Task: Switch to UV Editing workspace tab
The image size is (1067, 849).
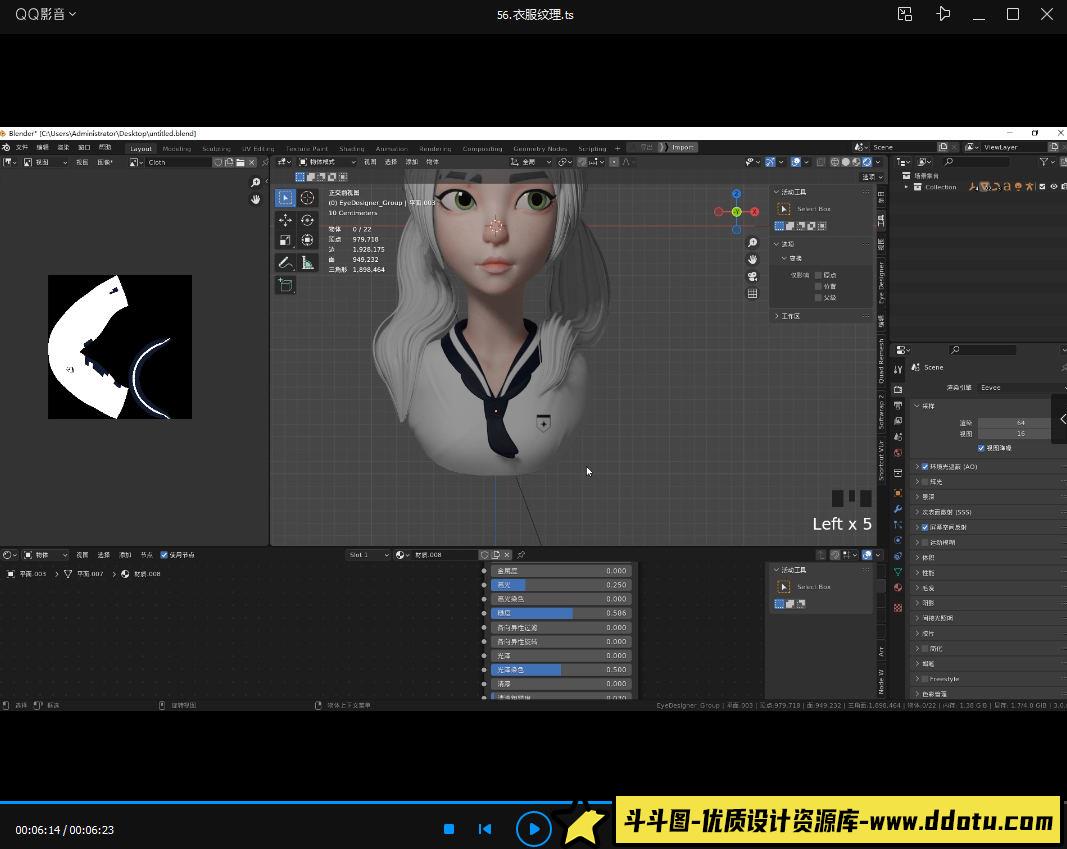Action: 259,148
